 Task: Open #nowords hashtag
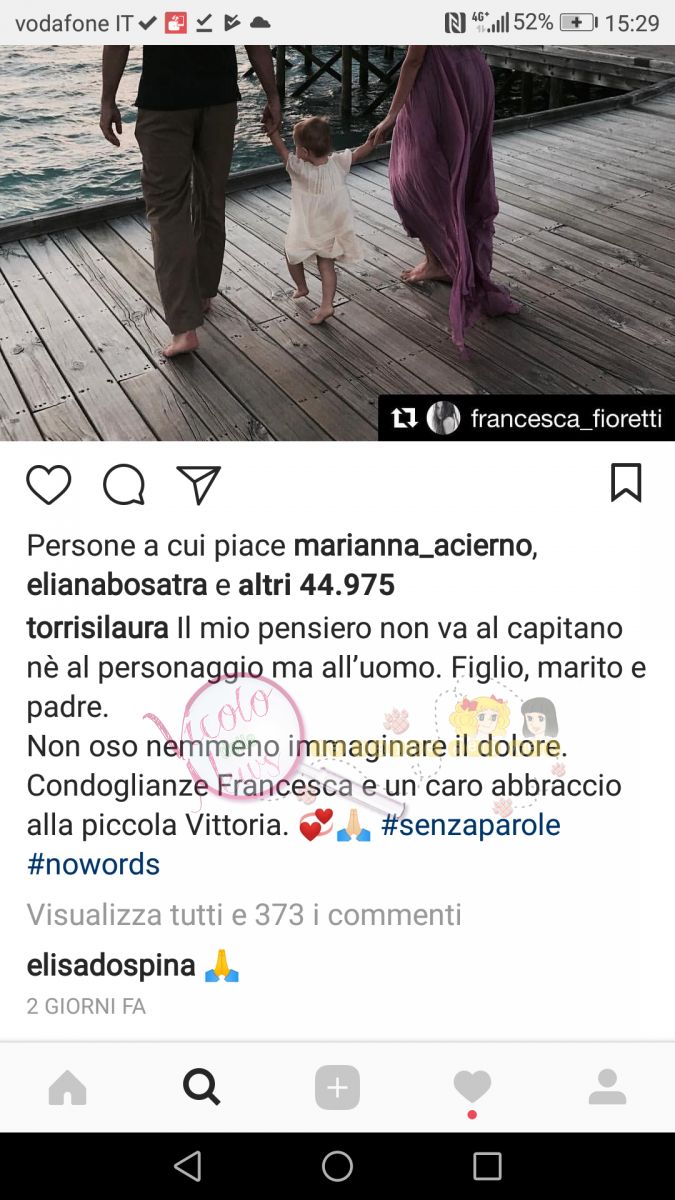[93, 864]
